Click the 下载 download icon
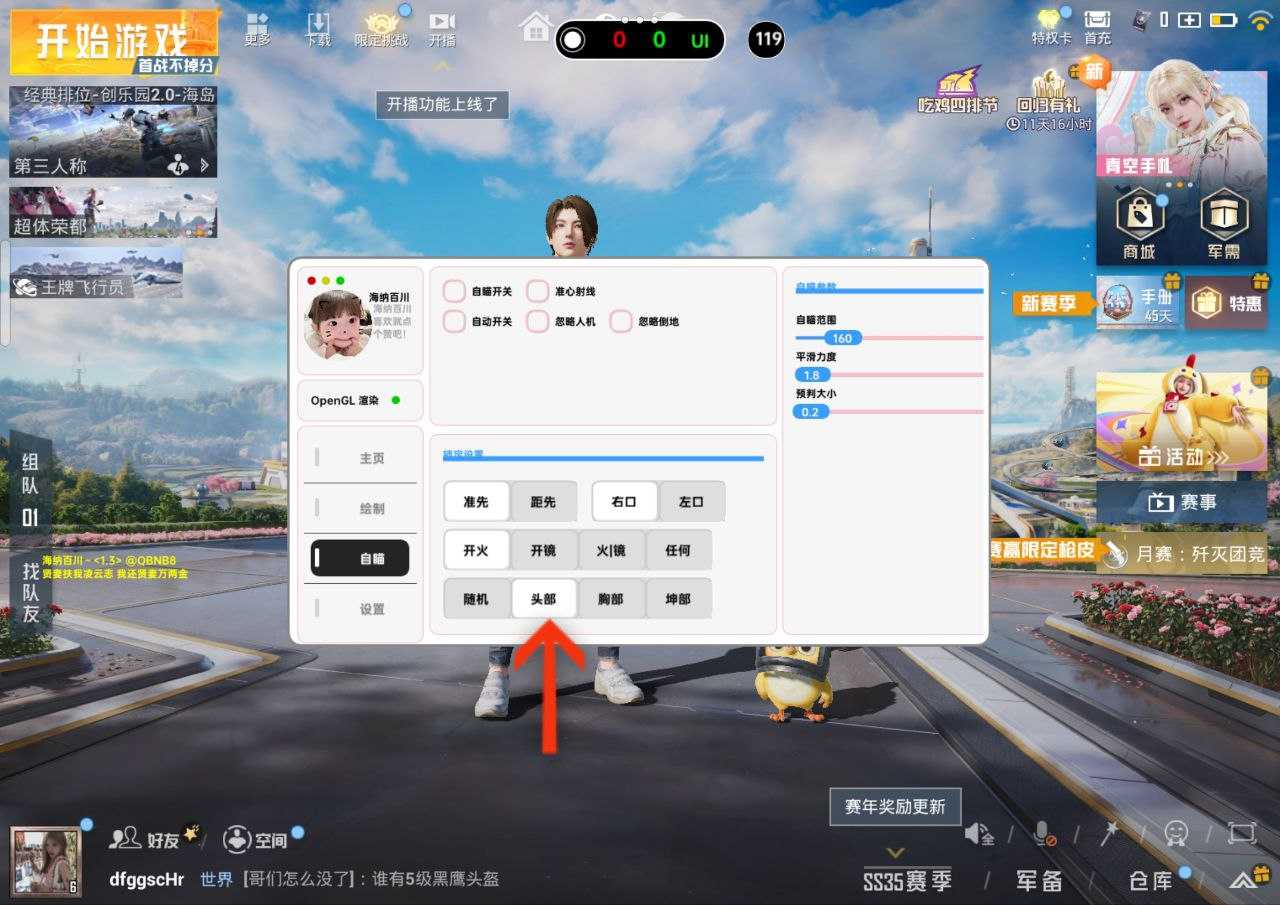Image resolution: width=1280 pixels, height=905 pixels. pyautogui.click(x=318, y=28)
